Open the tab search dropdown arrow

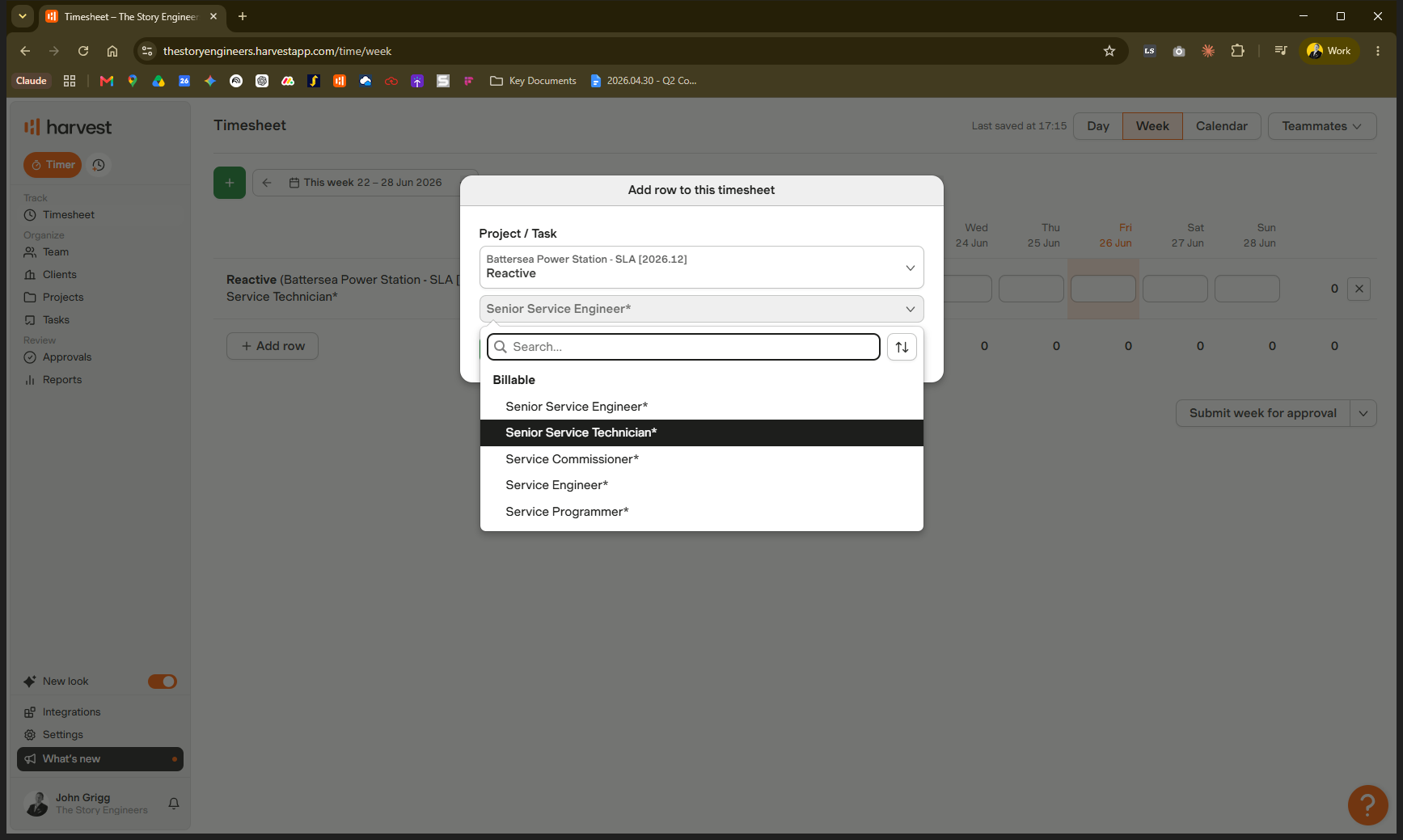pyautogui.click(x=23, y=16)
